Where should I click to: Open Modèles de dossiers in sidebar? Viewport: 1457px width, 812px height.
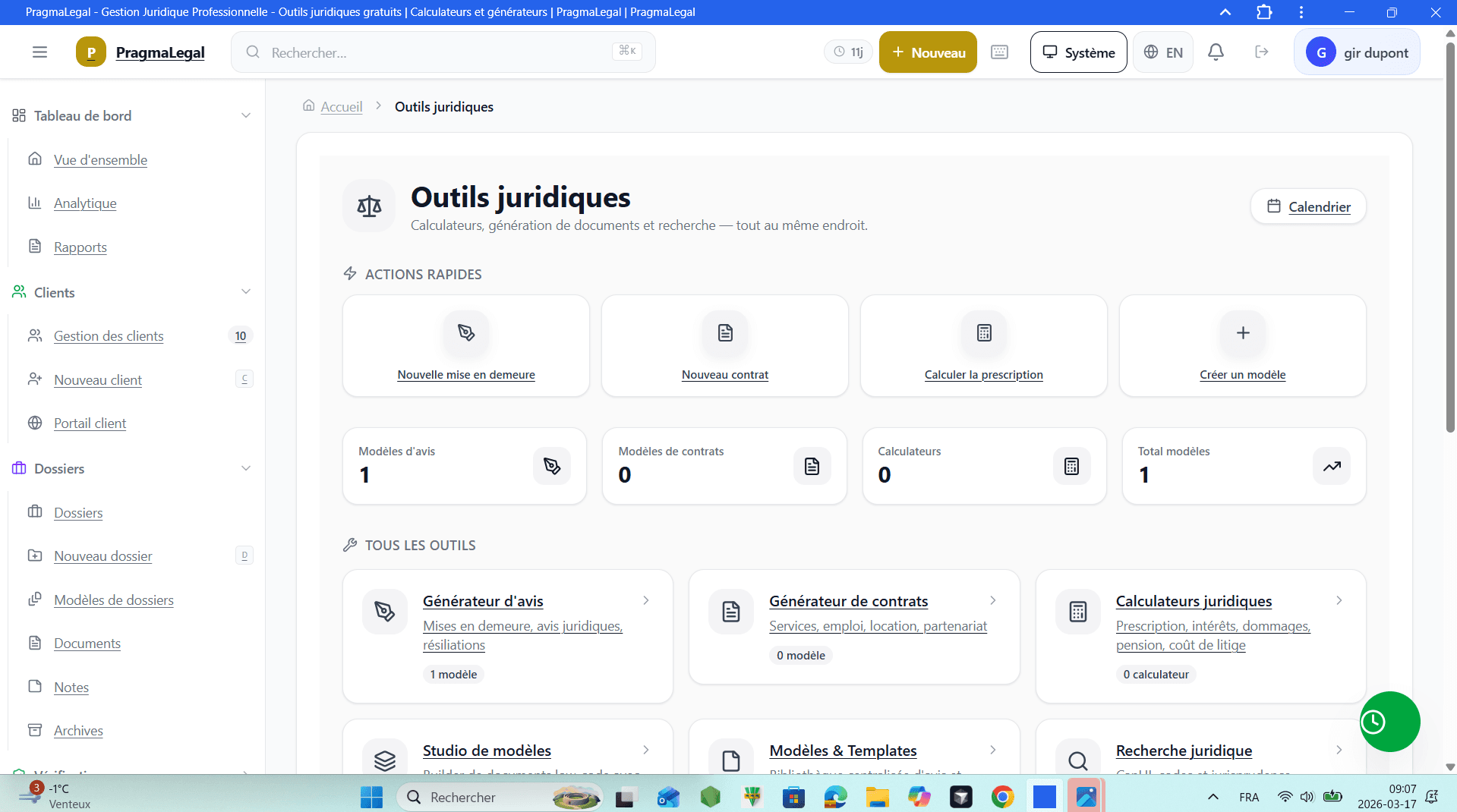[x=114, y=600]
